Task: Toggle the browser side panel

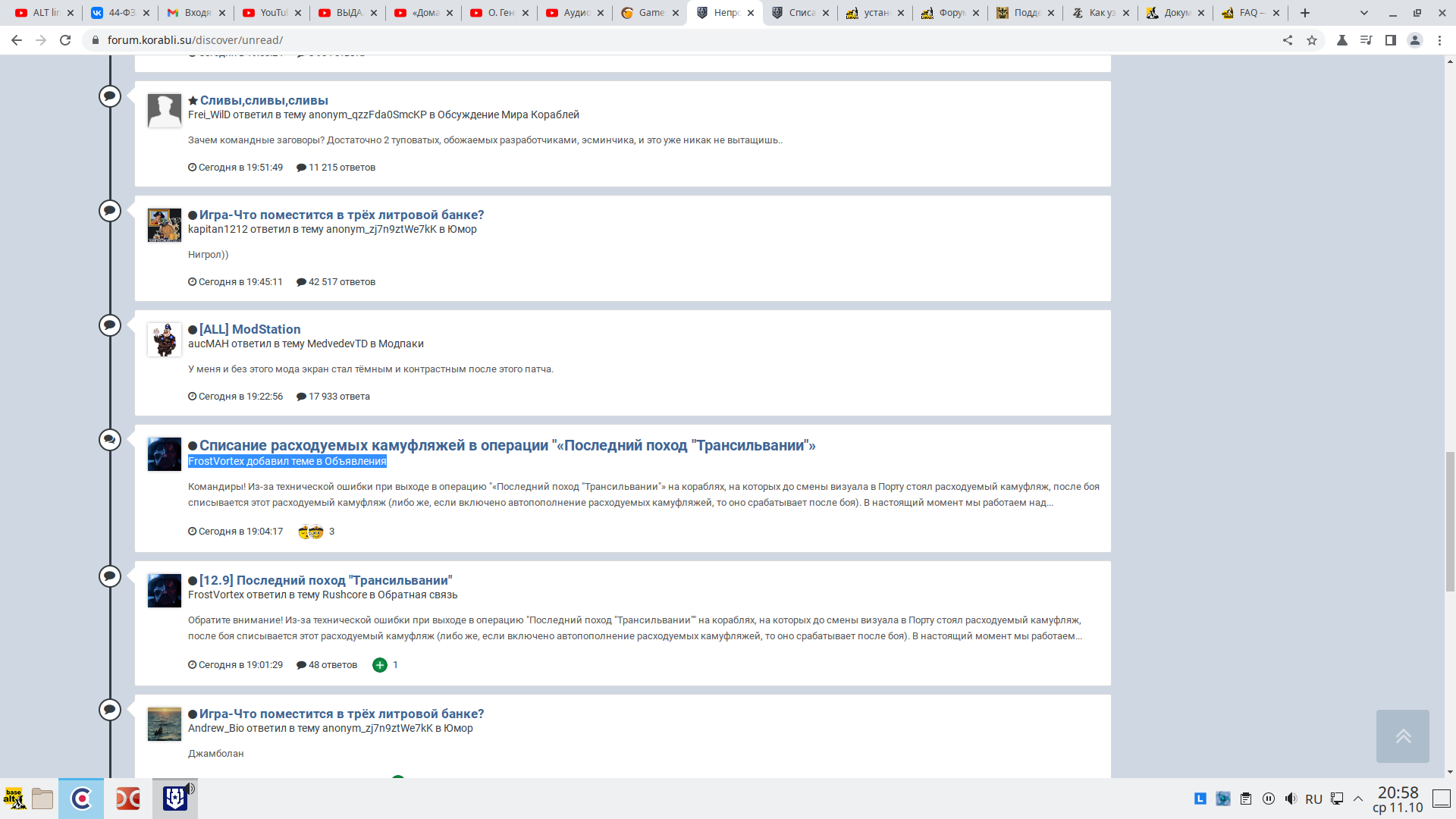Action: click(x=1391, y=40)
